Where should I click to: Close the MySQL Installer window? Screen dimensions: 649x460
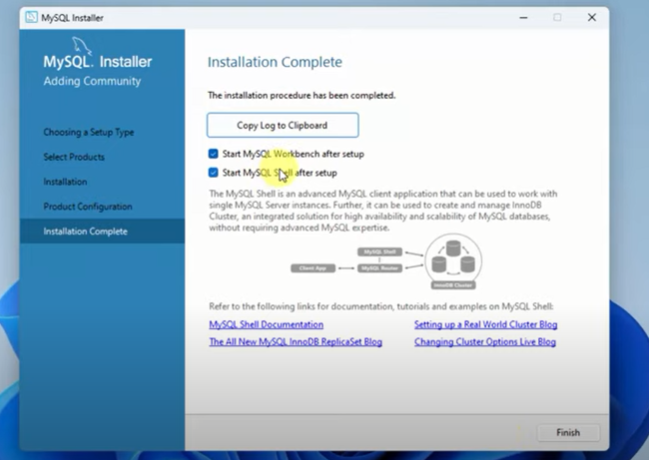(x=592, y=17)
